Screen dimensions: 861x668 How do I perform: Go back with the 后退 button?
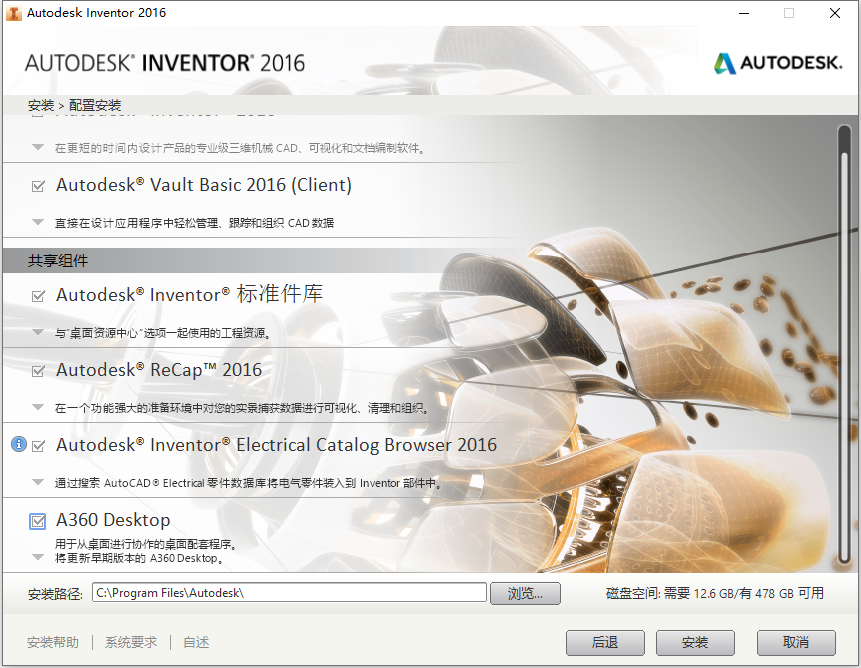[605, 642]
